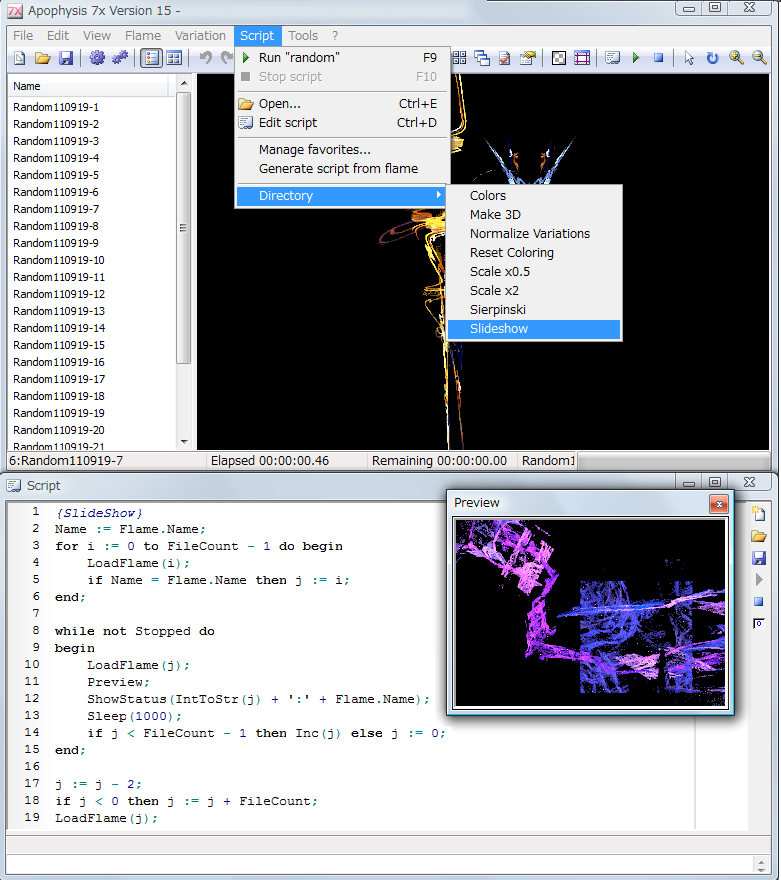This screenshot has height=880, width=781.
Task: Click the single blue gear render icon
Action: pyautogui.click(x=97, y=58)
